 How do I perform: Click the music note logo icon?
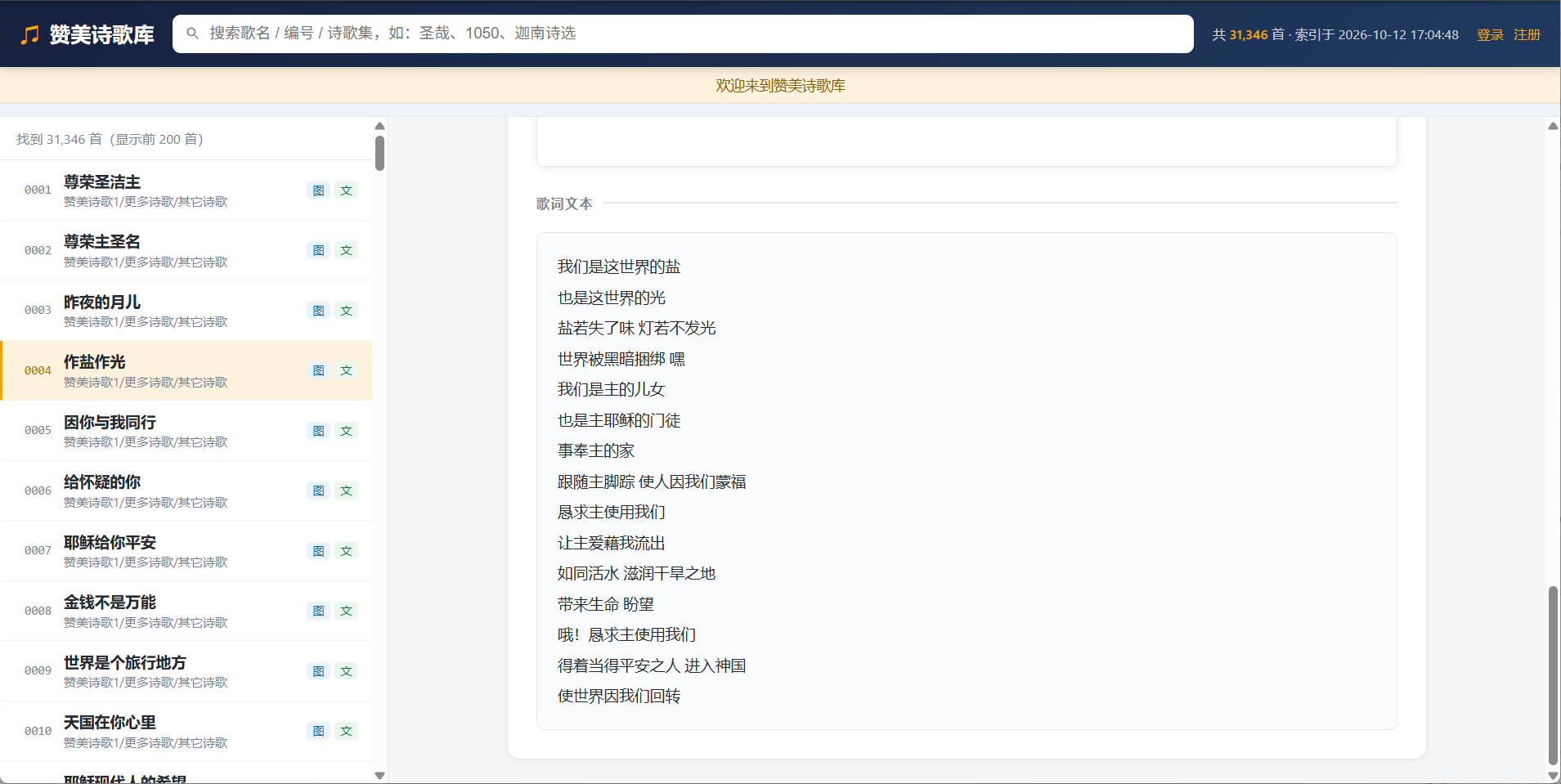29,34
